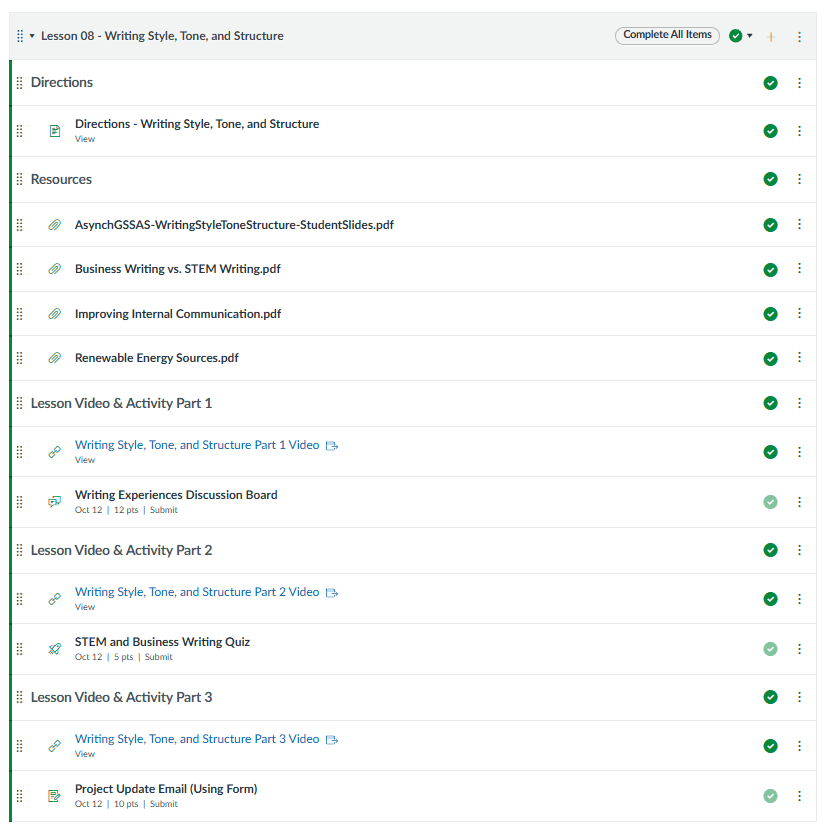
Task: Open options for Lesson Video & Activity Part 2
Action: pos(800,550)
